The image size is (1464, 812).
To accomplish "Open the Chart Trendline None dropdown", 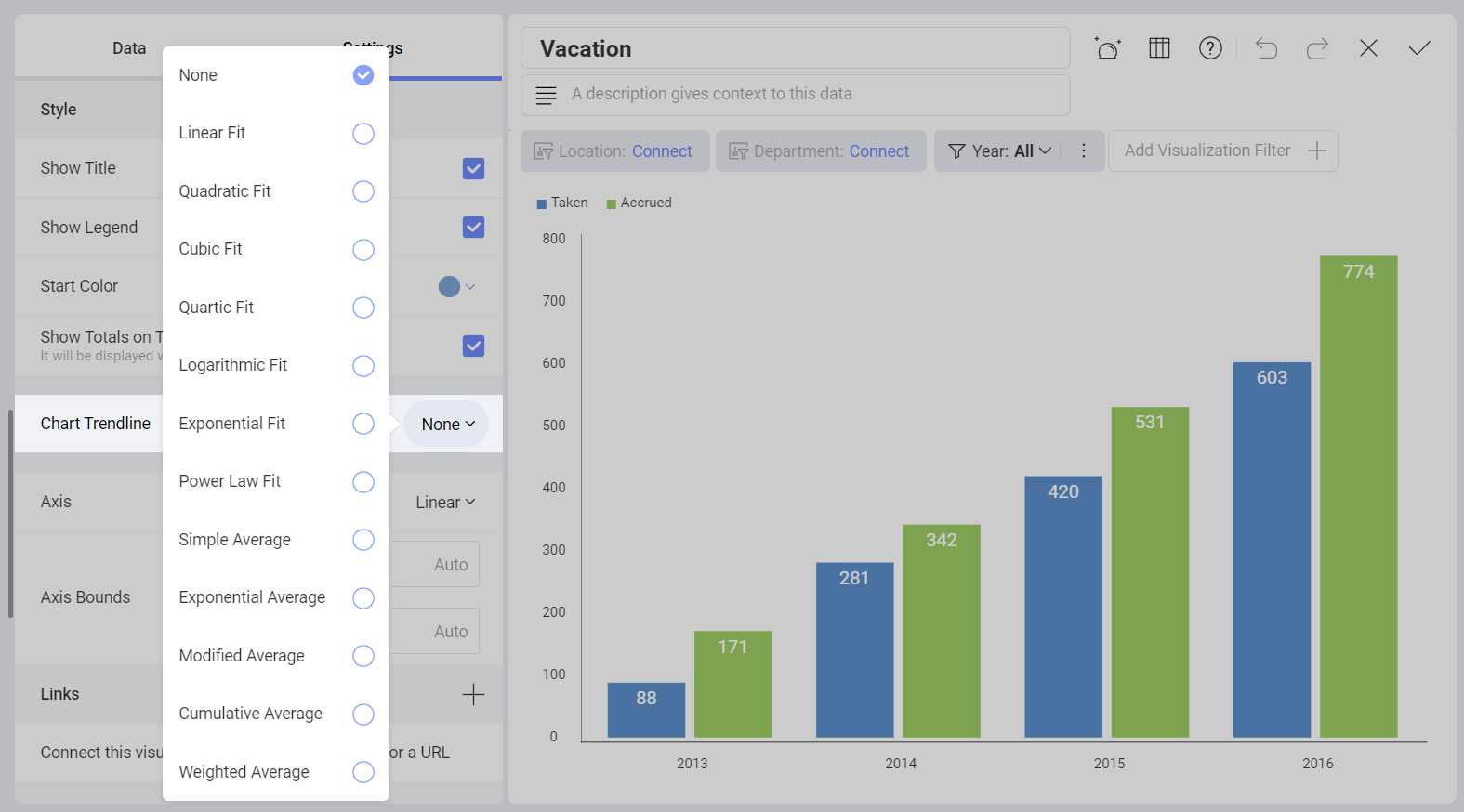I will pyautogui.click(x=447, y=424).
